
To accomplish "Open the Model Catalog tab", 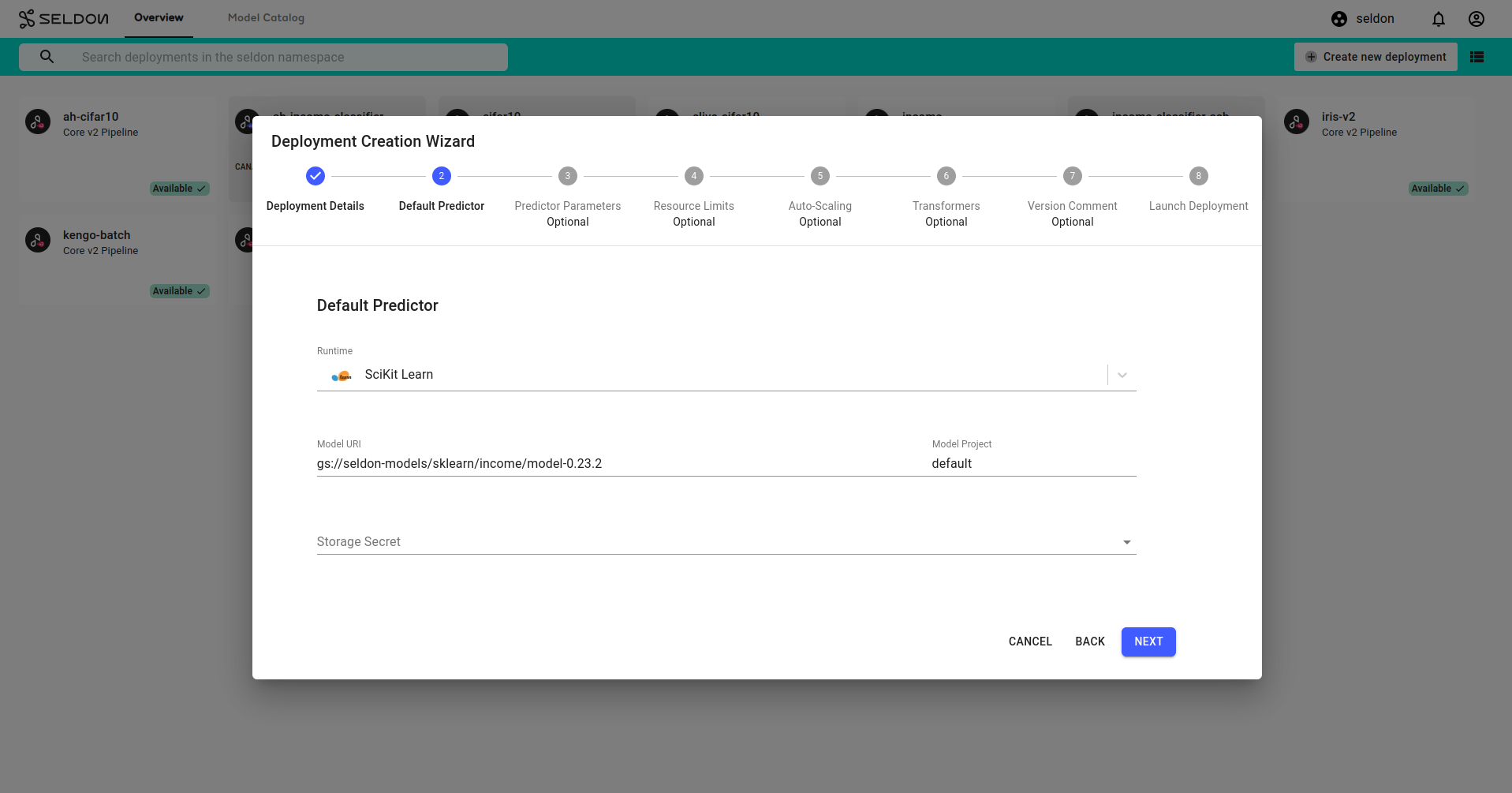I will click(x=266, y=17).
